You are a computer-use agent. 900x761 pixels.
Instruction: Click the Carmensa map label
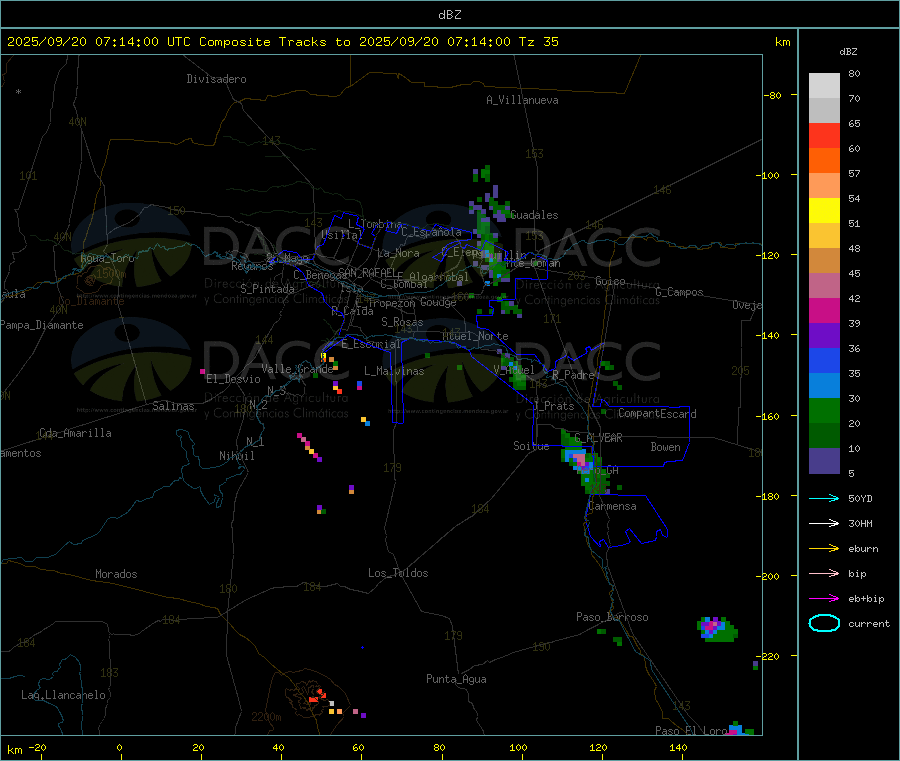click(x=612, y=506)
